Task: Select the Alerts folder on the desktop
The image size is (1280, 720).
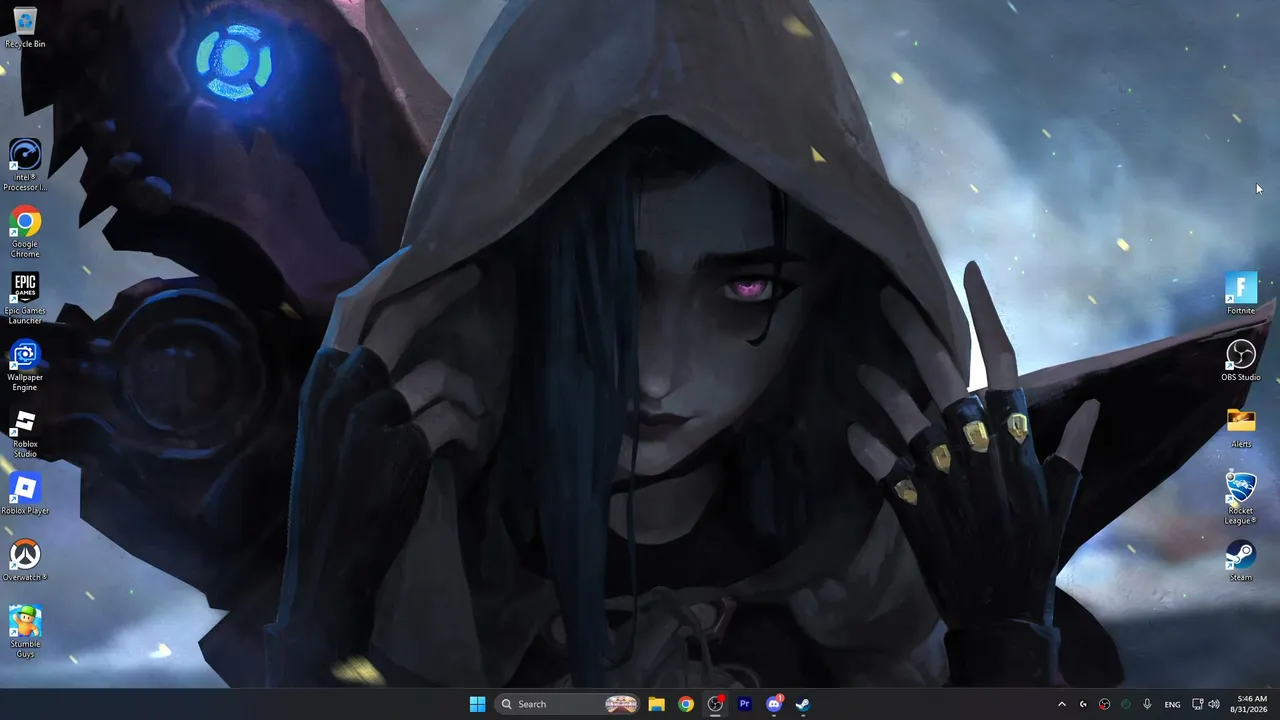Action: click(1241, 427)
